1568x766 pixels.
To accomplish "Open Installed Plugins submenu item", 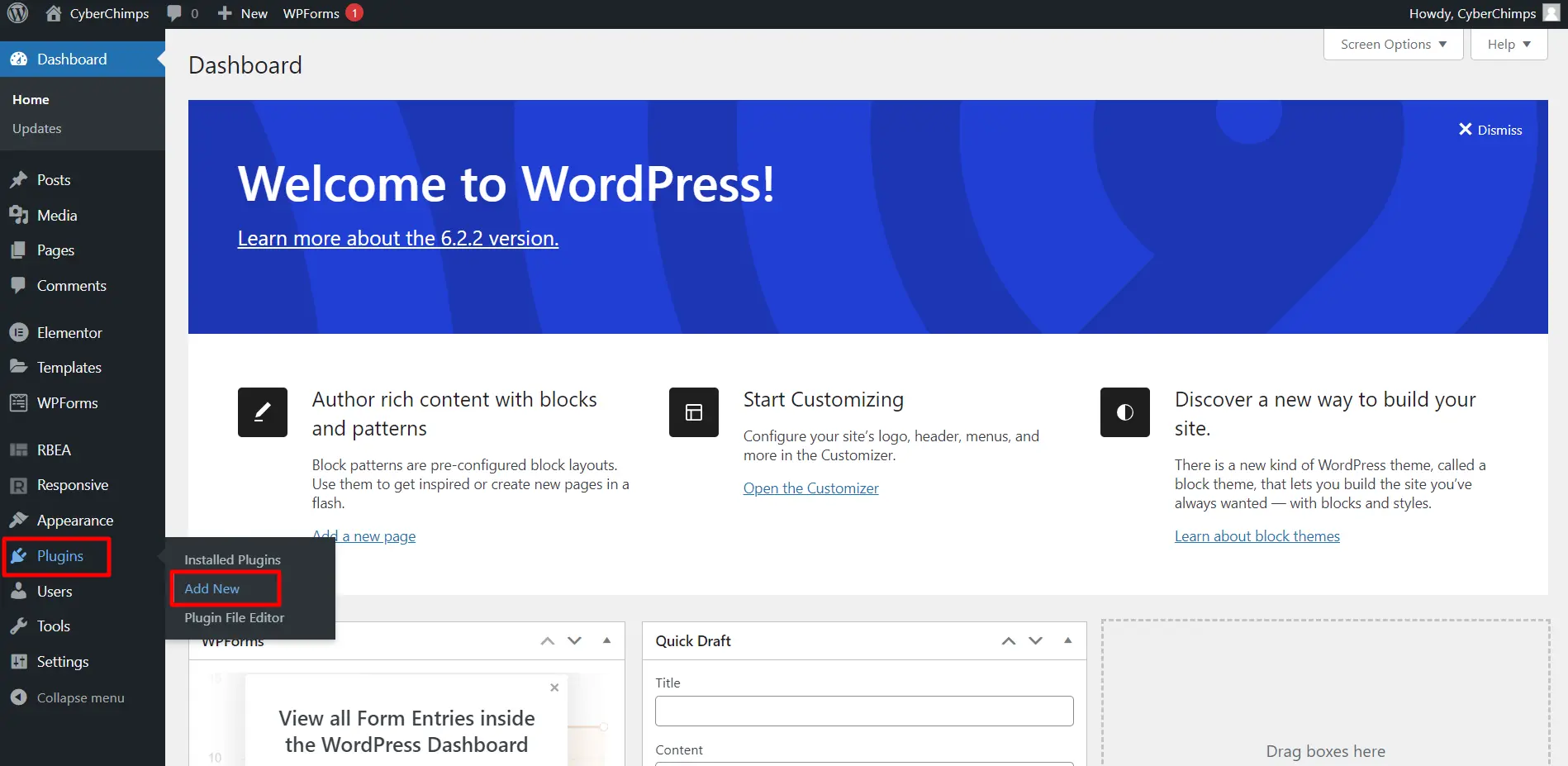I will click(x=232, y=559).
